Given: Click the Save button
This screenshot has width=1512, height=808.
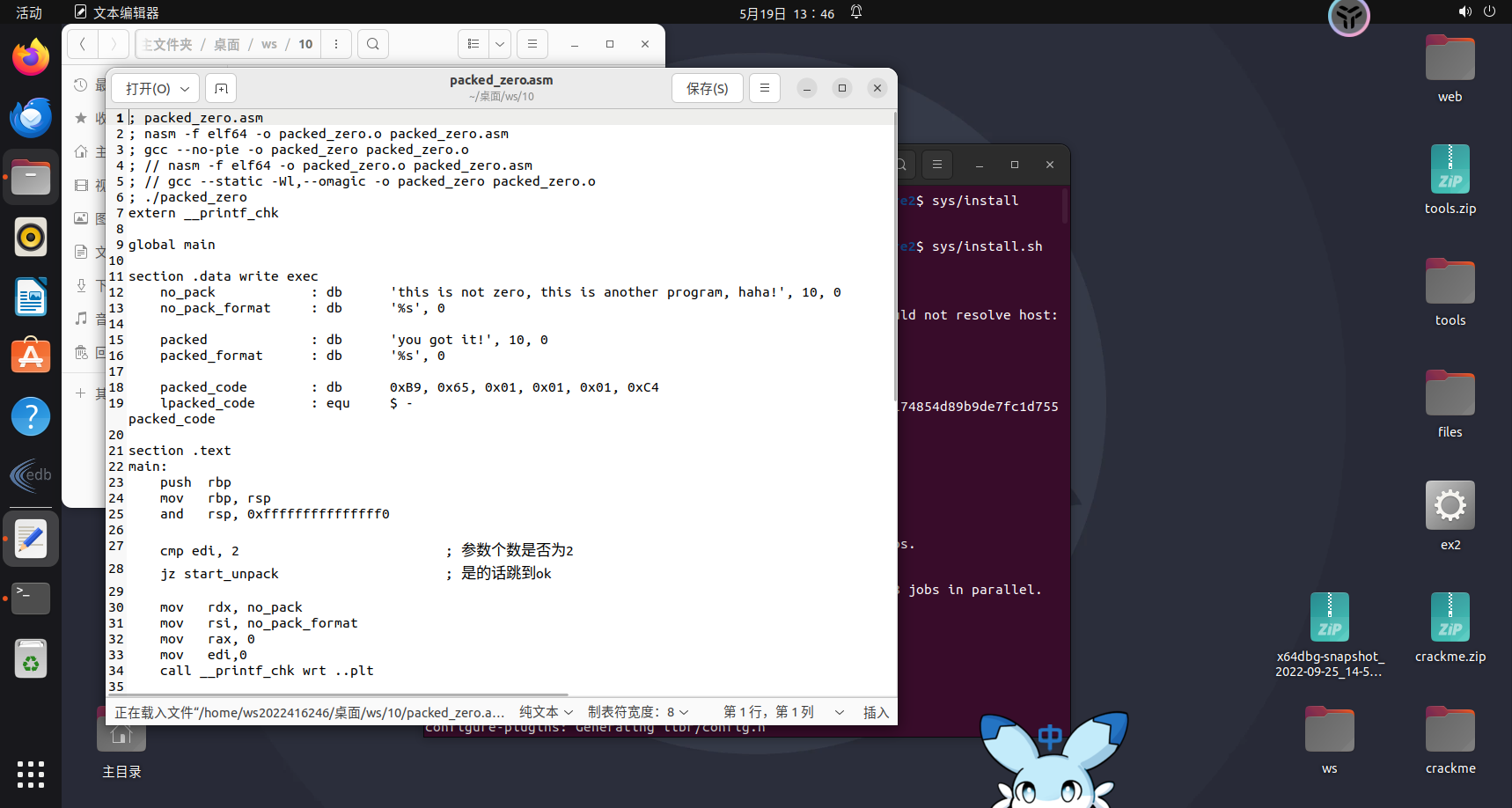Looking at the screenshot, I should click(x=707, y=88).
